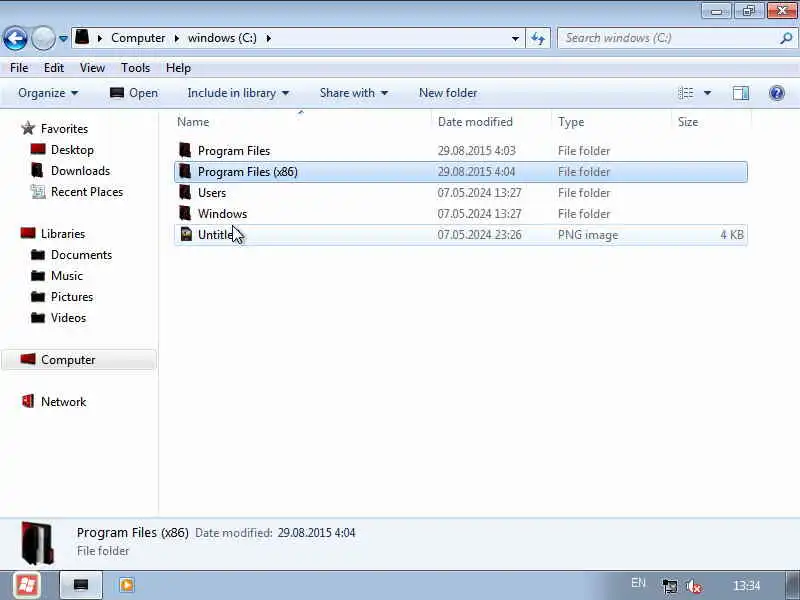
Task: Refresh the windows (C:) folder view
Action: 538,38
